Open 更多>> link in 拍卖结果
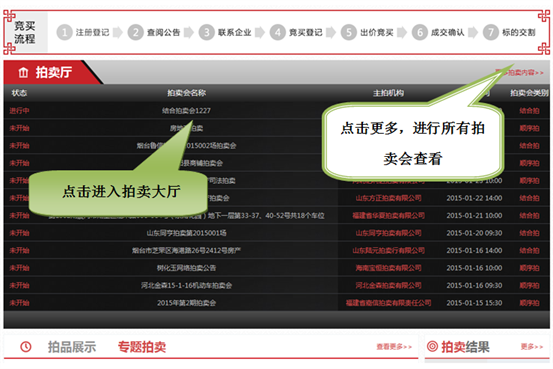The width and height of the screenshot is (553, 369). click(x=532, y=347)
